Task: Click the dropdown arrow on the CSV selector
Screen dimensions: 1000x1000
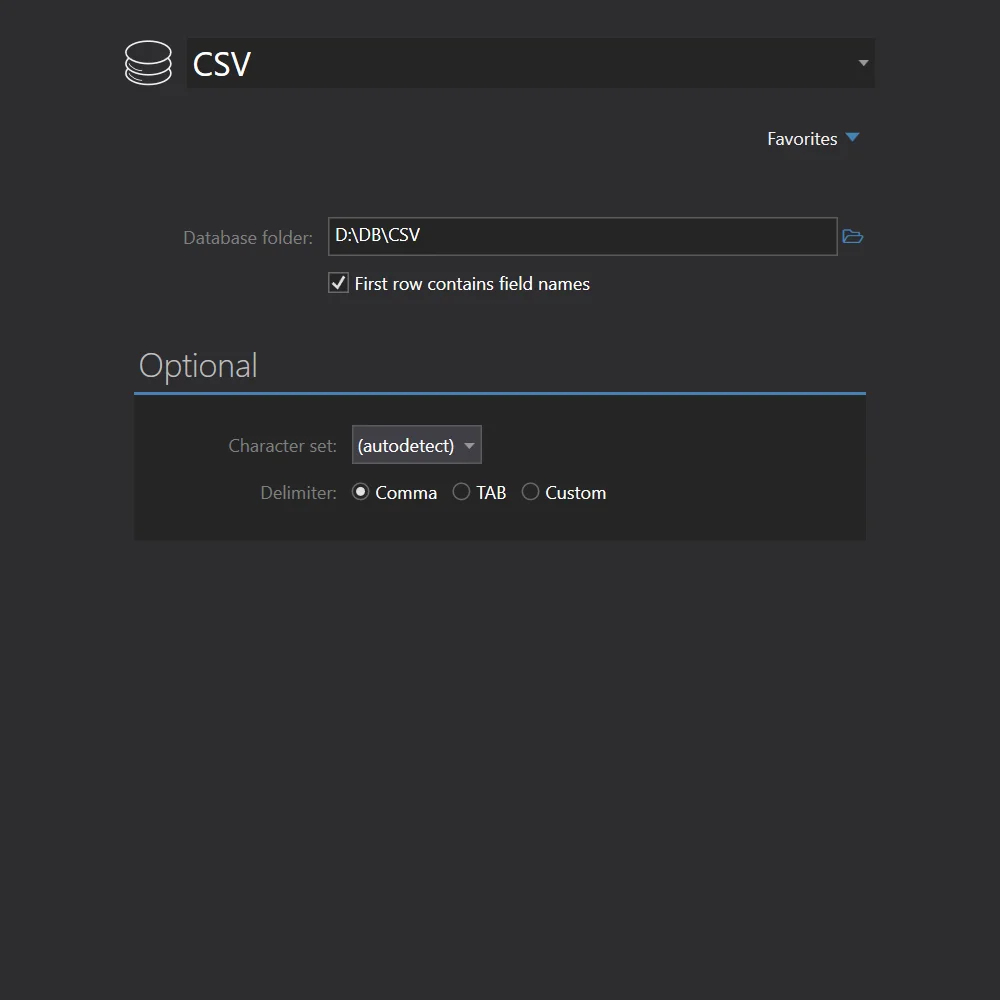Action: [x=862, y=62]
